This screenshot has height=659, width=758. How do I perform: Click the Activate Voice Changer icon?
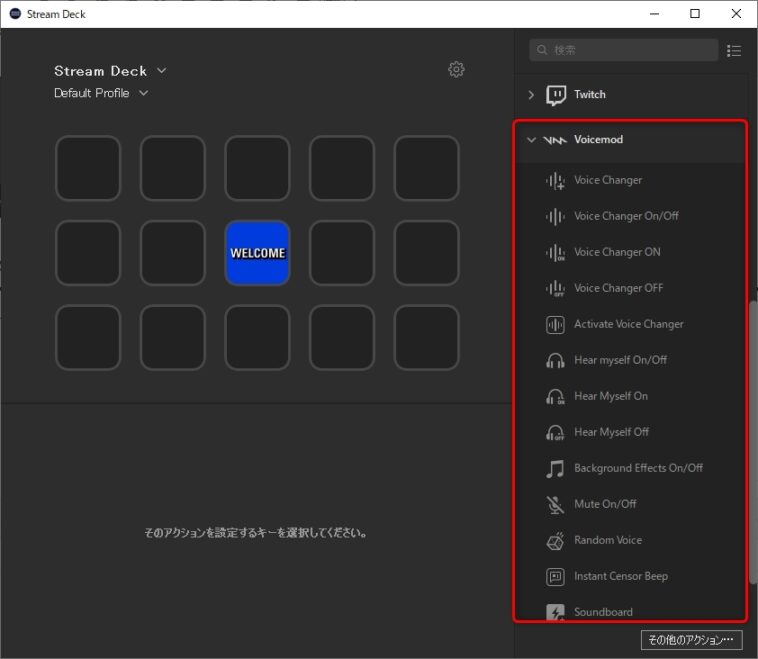(x=555, y=324)
